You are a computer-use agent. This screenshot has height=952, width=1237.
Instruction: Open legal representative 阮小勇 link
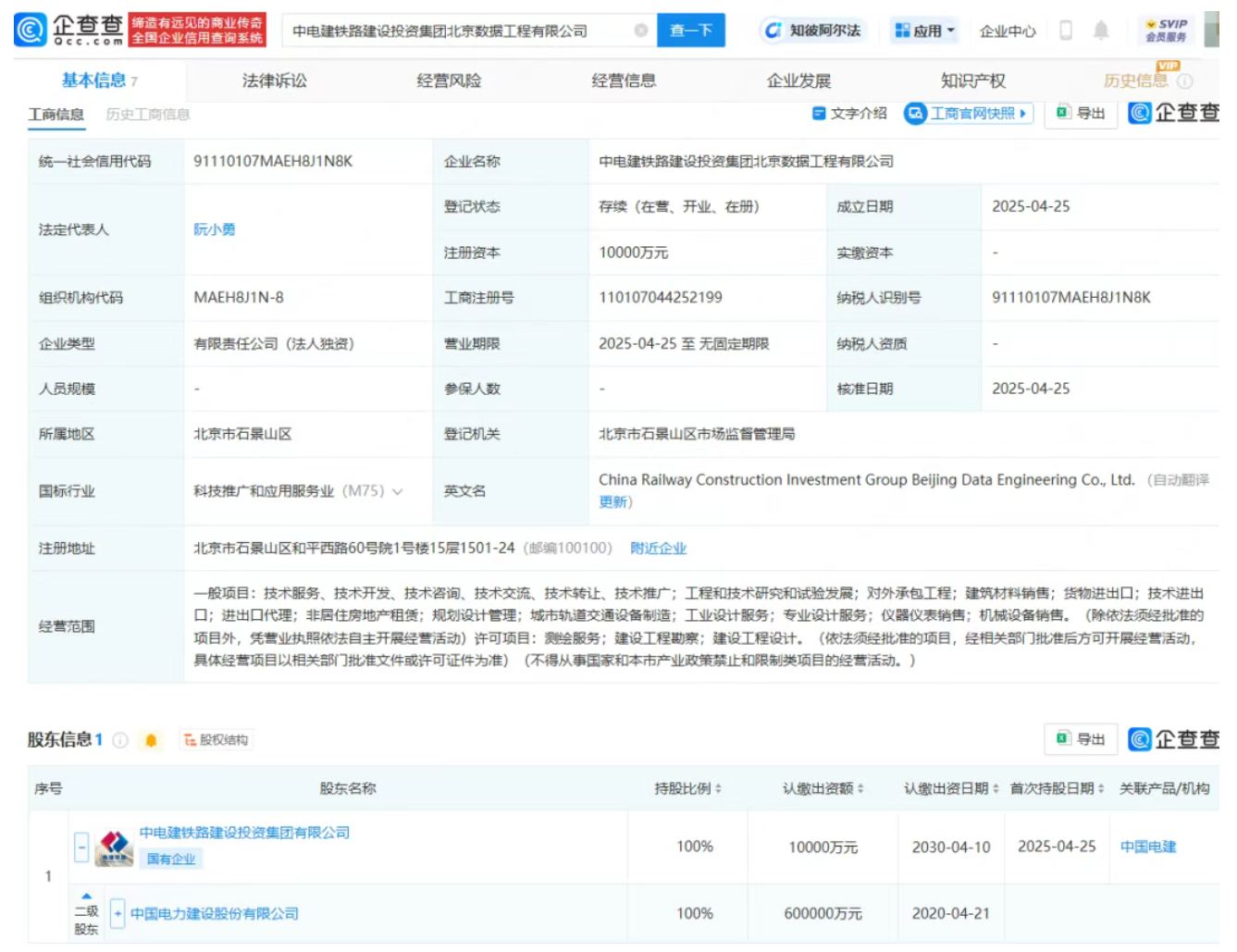click(x=215, y=229)
